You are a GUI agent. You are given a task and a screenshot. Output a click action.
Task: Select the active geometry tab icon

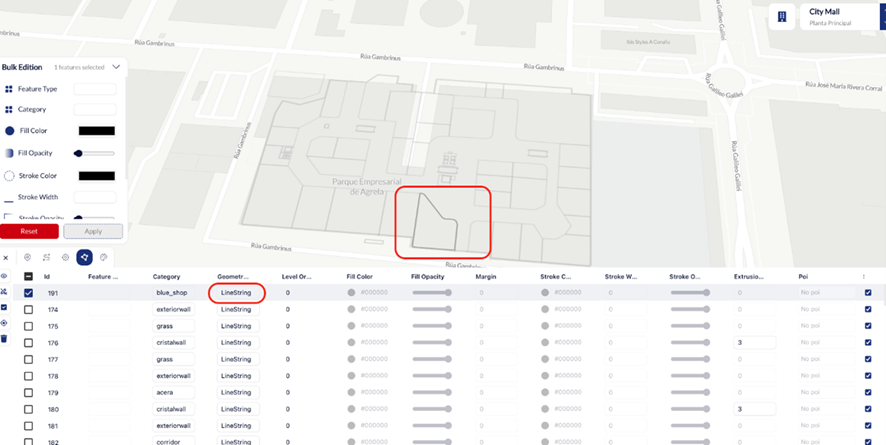[x=84, y=257]
